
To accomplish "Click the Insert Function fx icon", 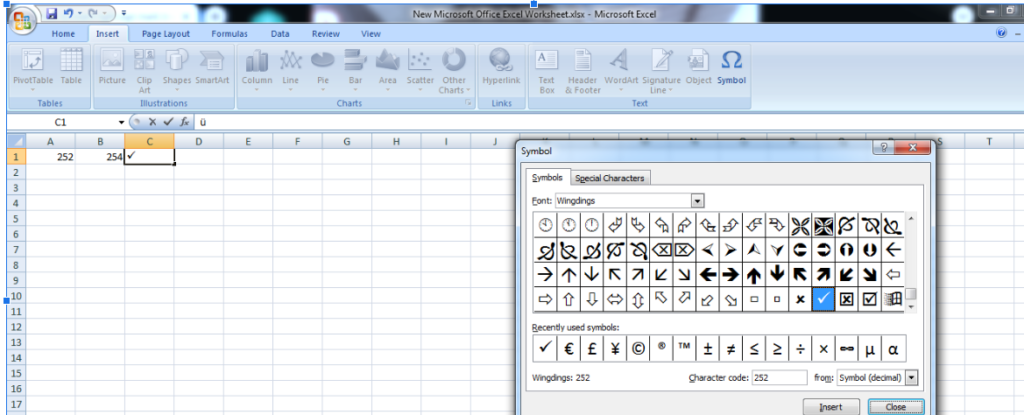I will coord(184,122).
